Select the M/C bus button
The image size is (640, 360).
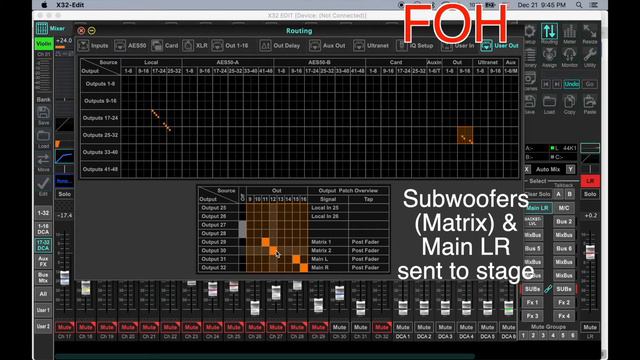coord(564,208)
